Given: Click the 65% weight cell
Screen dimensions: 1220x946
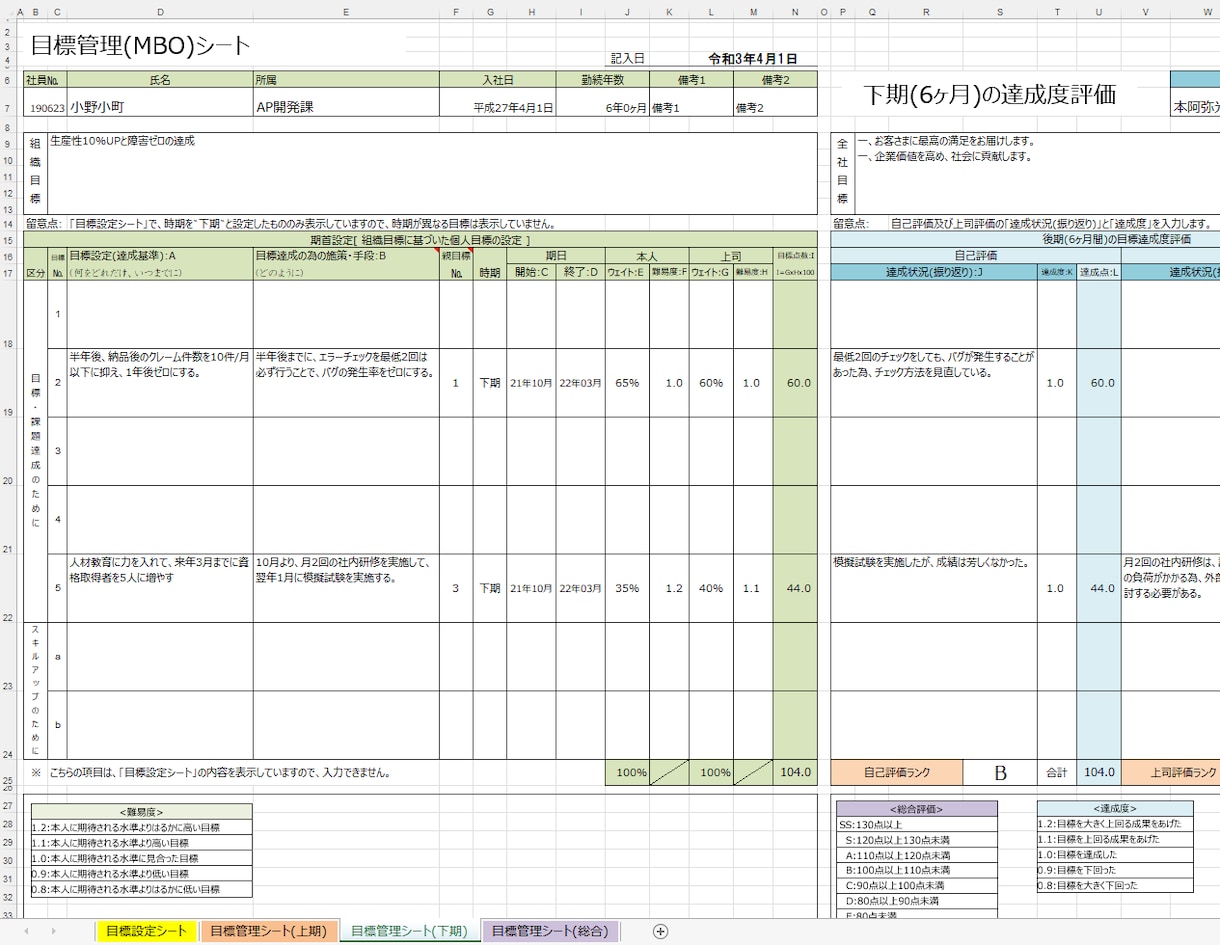Looking at the screenshot, I should tap(627, 383).
